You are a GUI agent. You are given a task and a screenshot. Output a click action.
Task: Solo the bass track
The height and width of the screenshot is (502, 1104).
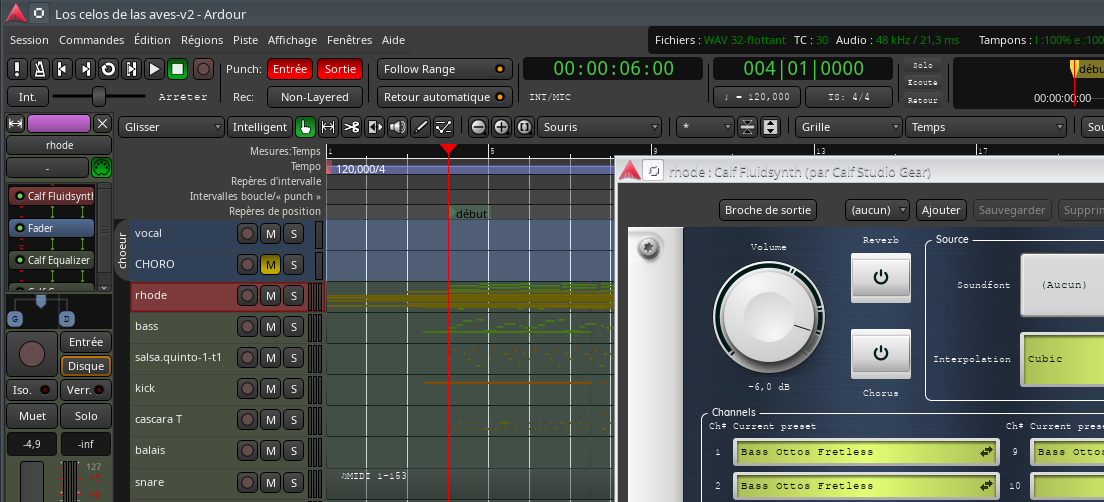tap(292, 326)
